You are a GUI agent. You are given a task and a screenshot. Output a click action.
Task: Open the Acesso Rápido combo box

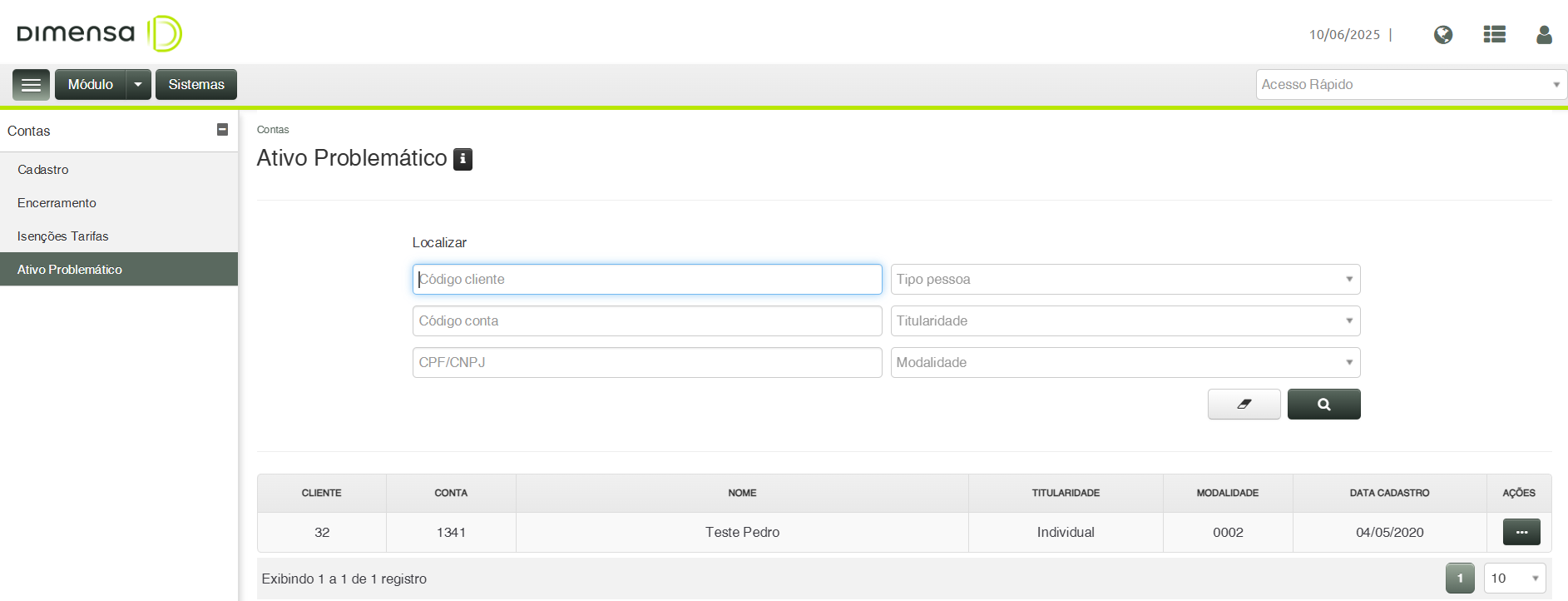coord(1411,85)
